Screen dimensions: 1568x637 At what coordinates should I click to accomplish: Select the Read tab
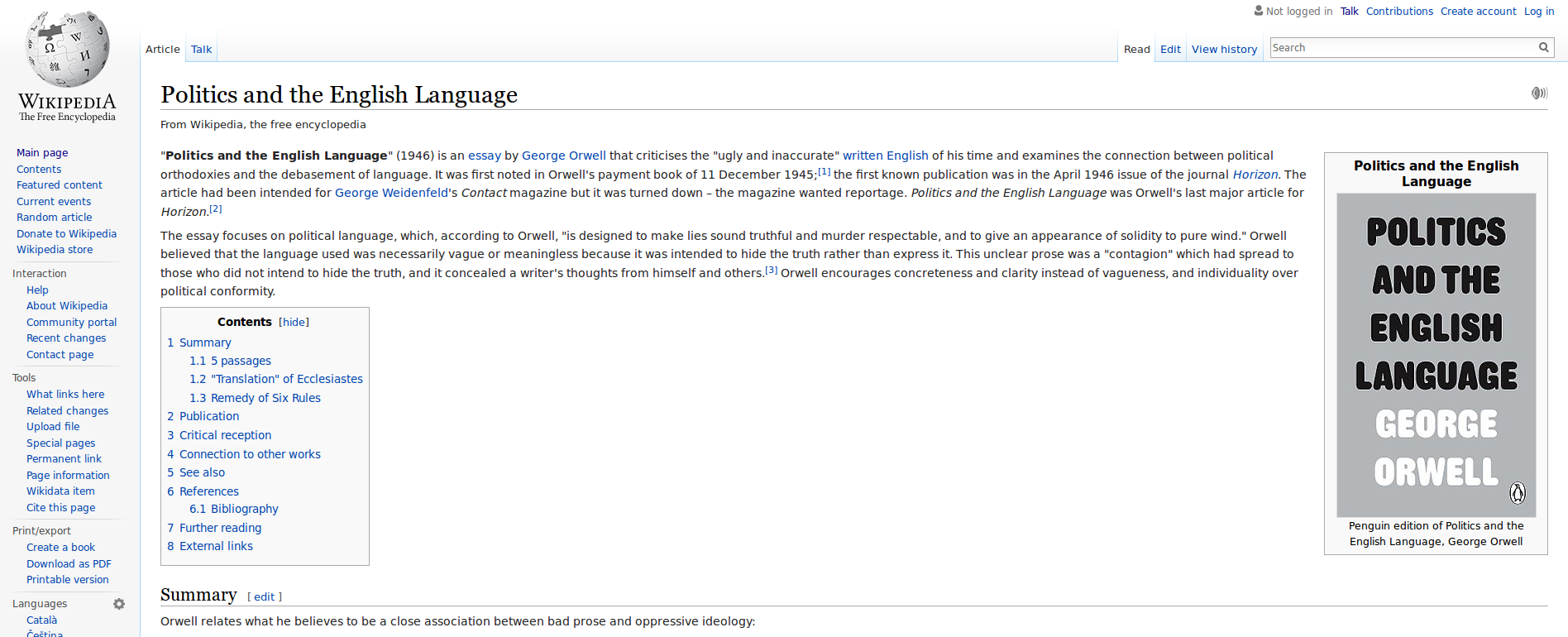[1137, 49]
